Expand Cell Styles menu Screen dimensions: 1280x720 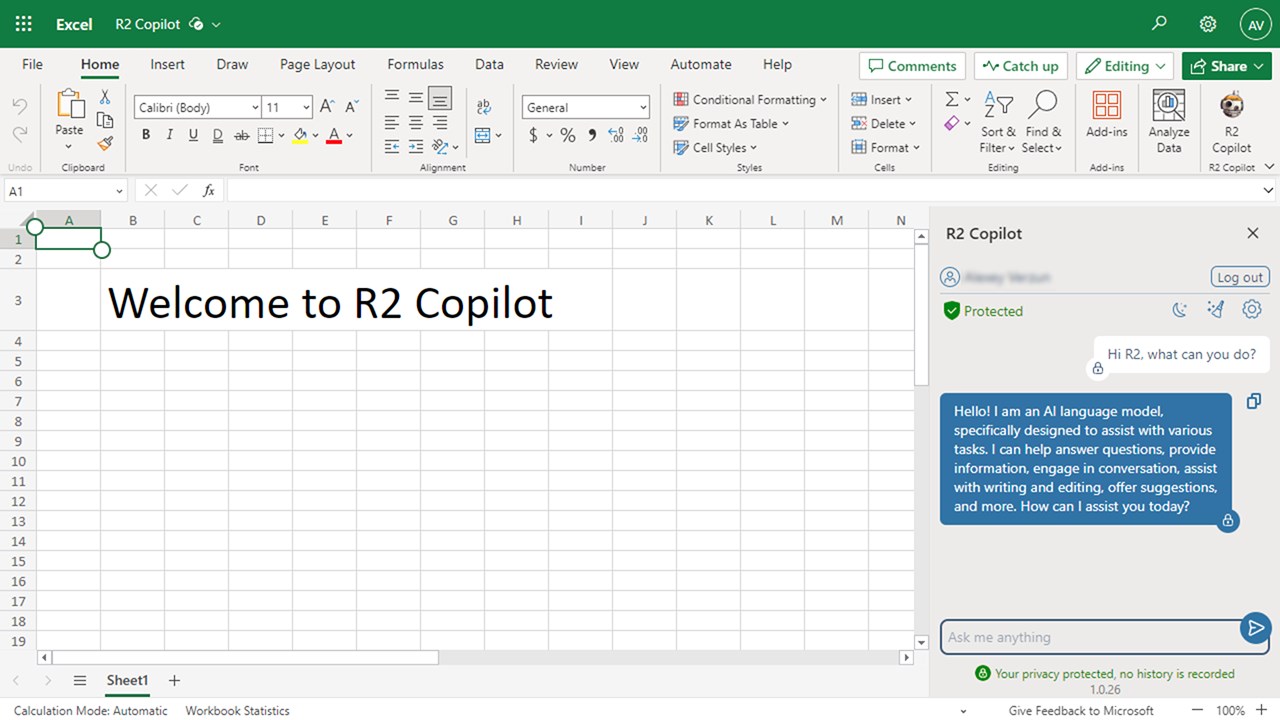point(715,148)
